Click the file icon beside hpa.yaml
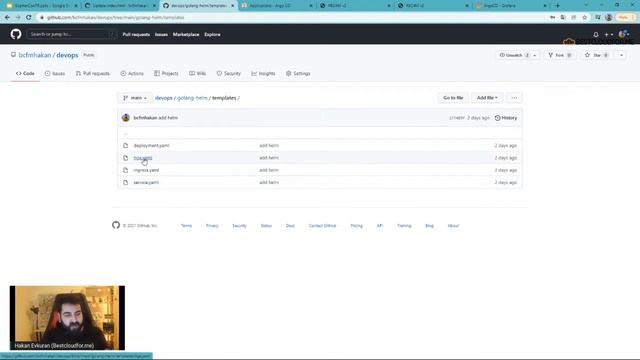The height and width of the screenshot is (360, 640). click(x=126, y=158)
